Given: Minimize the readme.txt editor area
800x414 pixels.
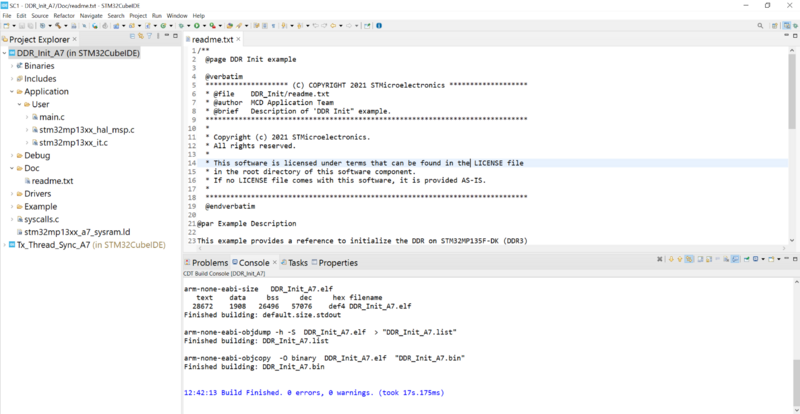Looking at the screenshot, I should coord(786,36).
